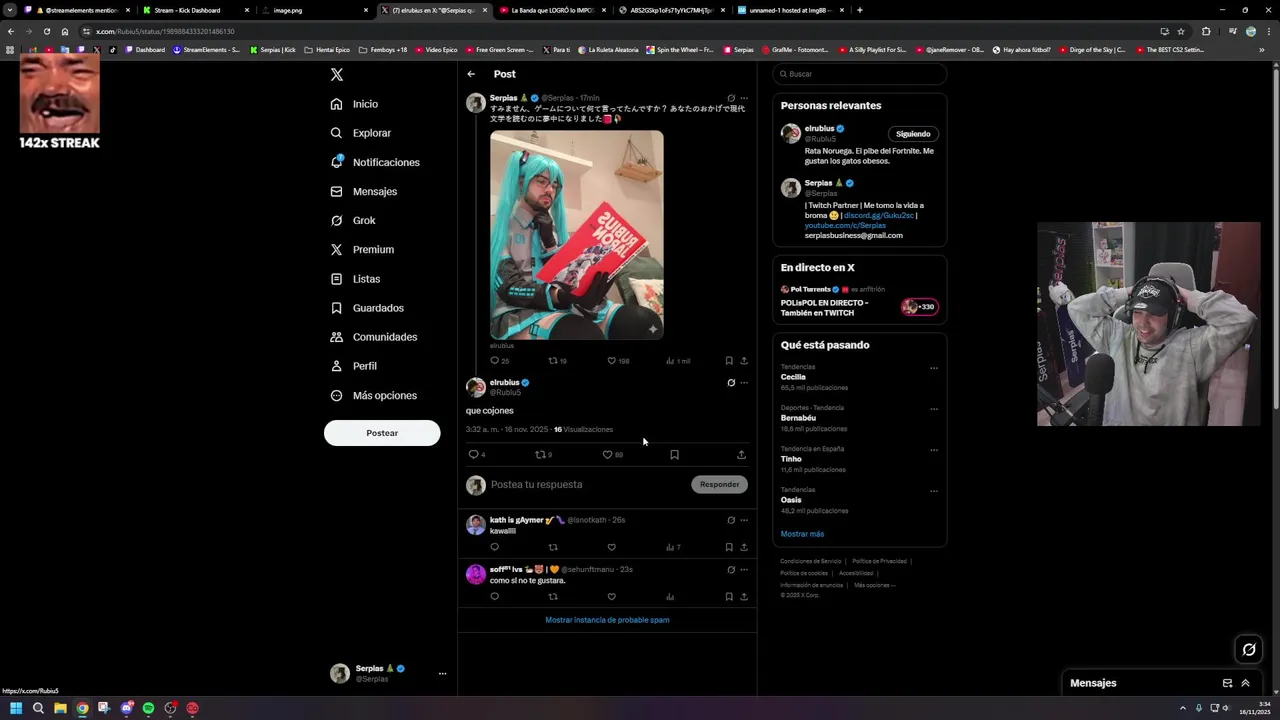Open the Windows Start menu
The height and width of the screenshot is (720, 1280).
point(16,708)
